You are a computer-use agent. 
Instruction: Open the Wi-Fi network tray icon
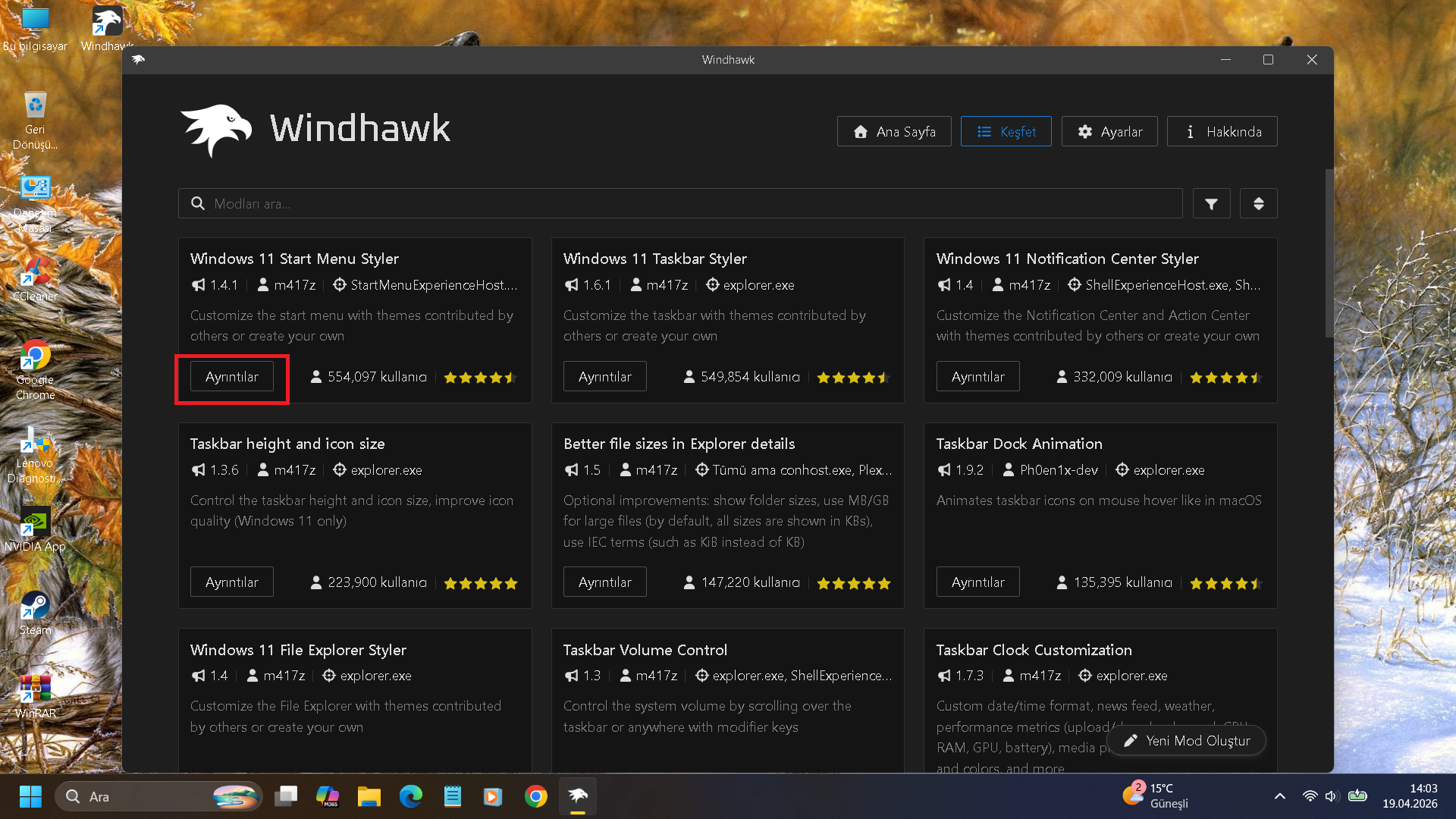click(1310, 796)
